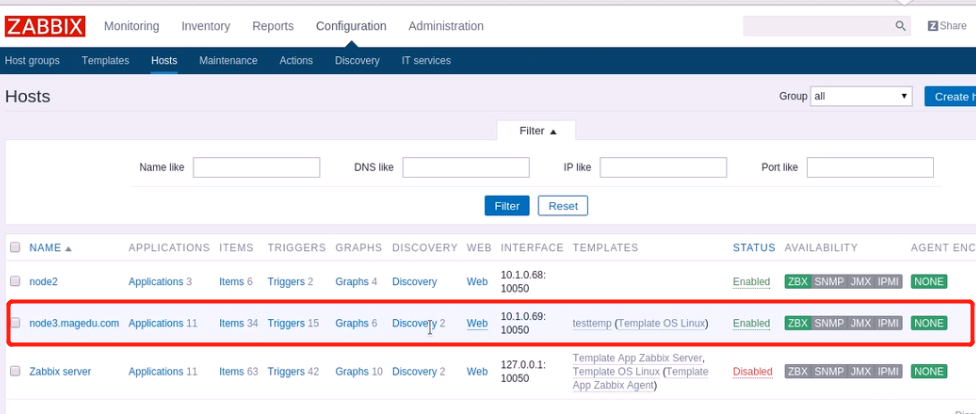Collapse the Filter panel tab
This screenshot has height=414, width=976.
point(537,131)
